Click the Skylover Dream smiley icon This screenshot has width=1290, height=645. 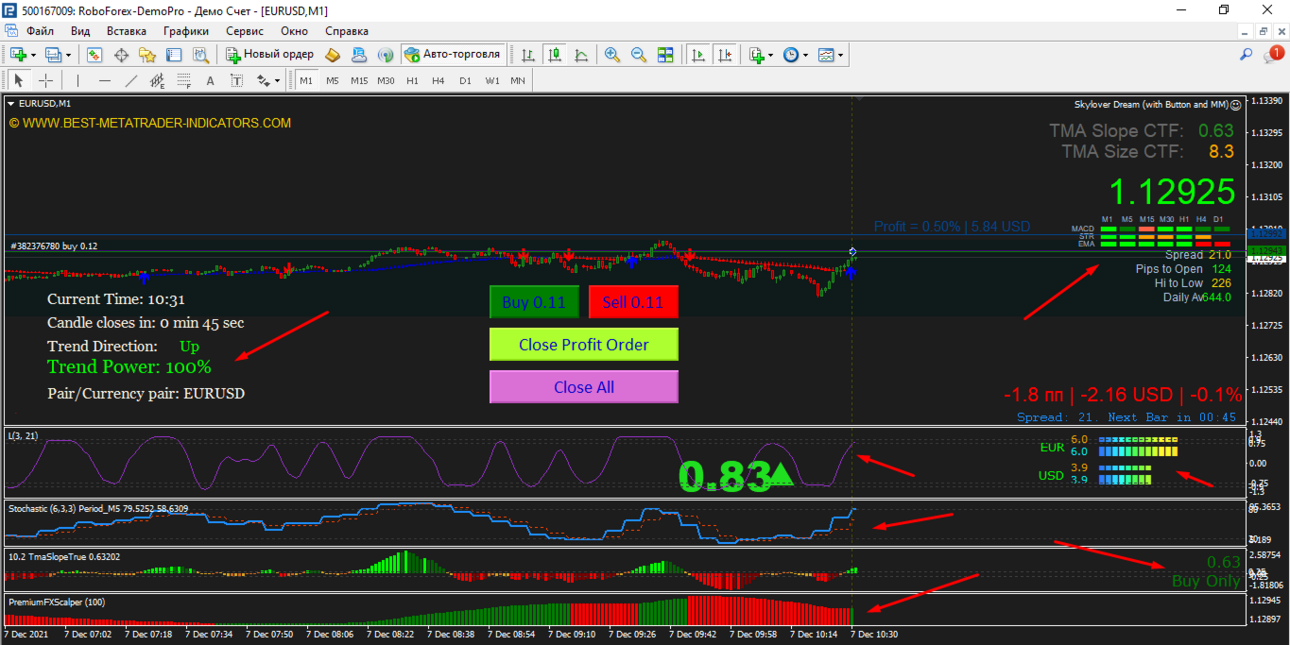click(x=1236, y=104)
